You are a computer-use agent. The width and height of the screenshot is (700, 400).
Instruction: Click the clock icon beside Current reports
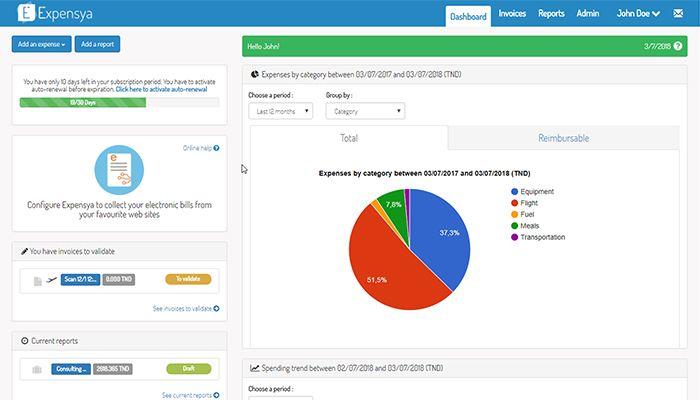(x=25, y=341)
